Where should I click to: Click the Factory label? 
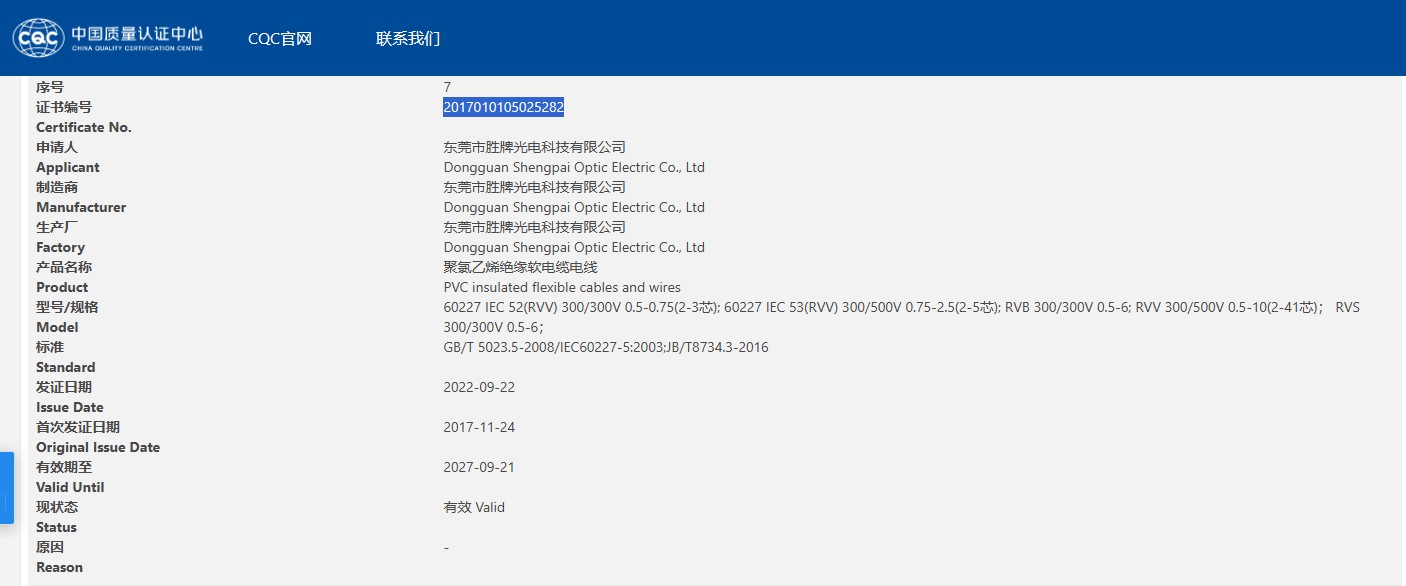point(60,247)
